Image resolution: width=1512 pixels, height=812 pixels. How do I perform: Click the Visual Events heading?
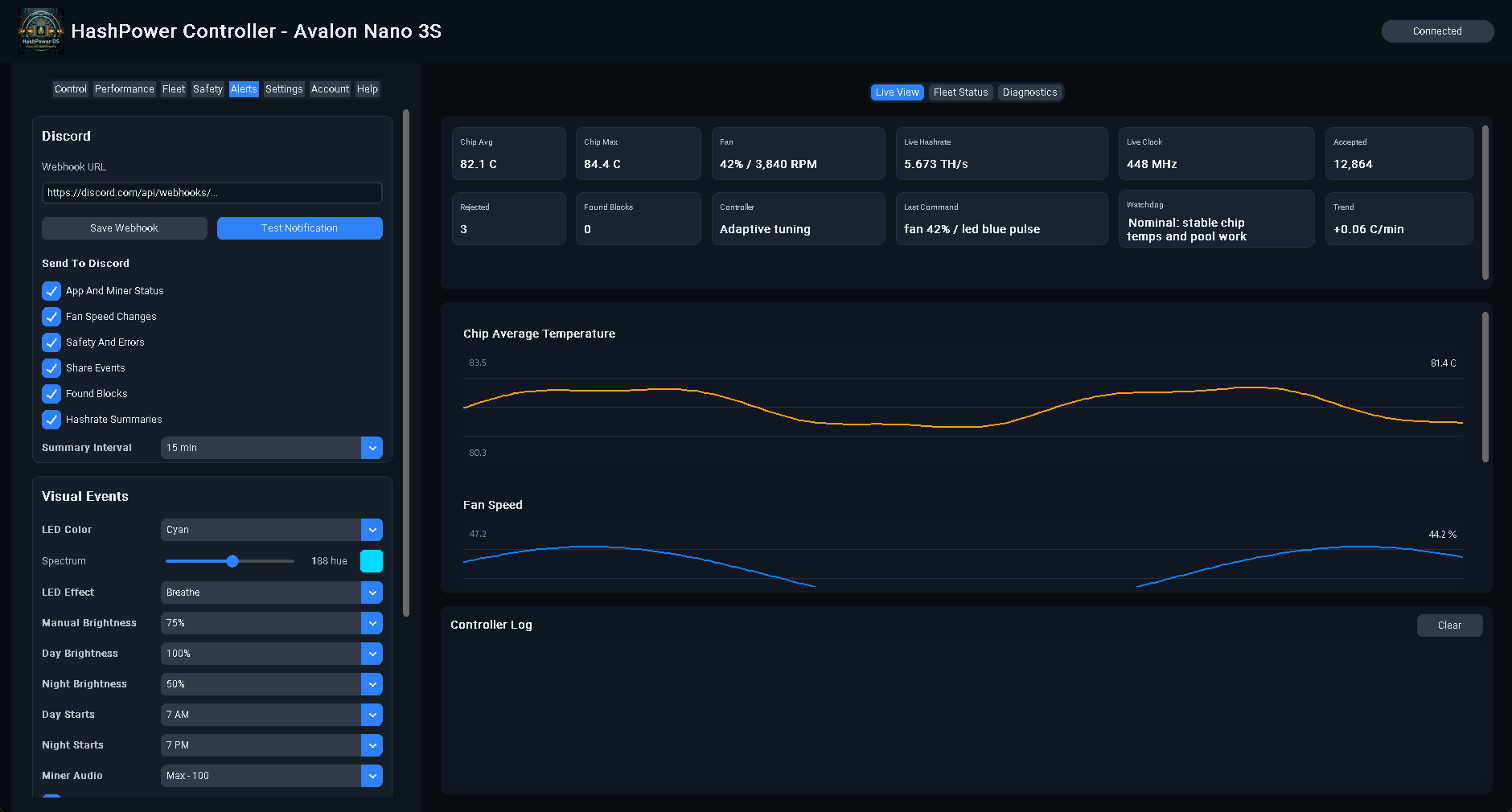point(85,497)
